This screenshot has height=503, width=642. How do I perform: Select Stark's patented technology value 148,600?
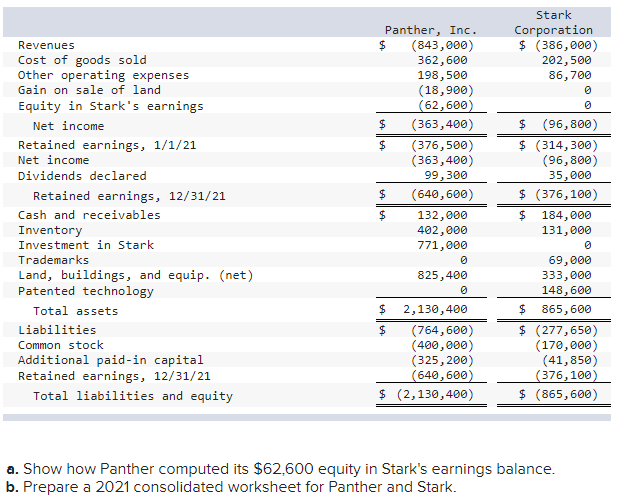567,290
